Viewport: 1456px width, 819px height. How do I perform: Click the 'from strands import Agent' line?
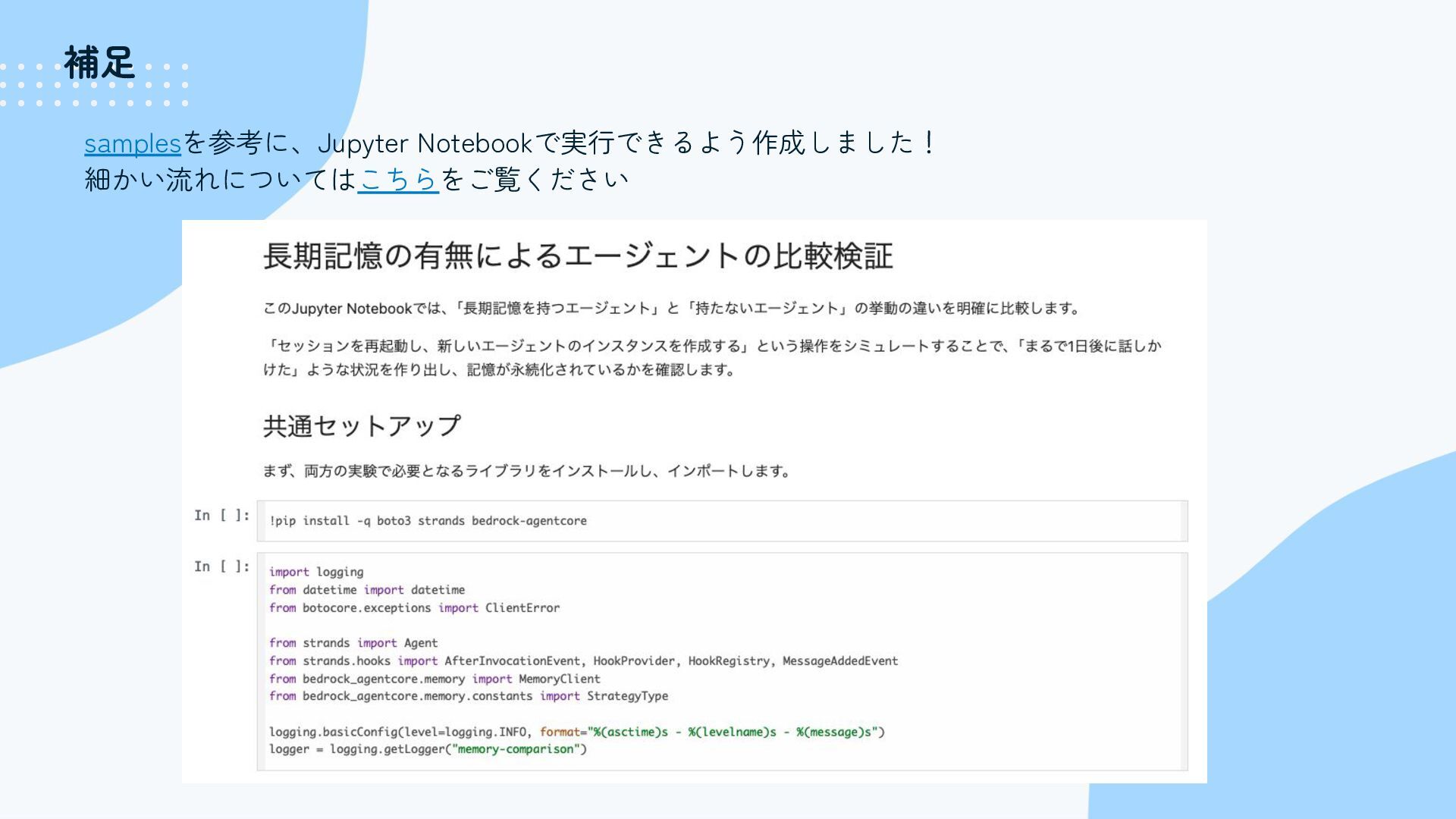353,643
